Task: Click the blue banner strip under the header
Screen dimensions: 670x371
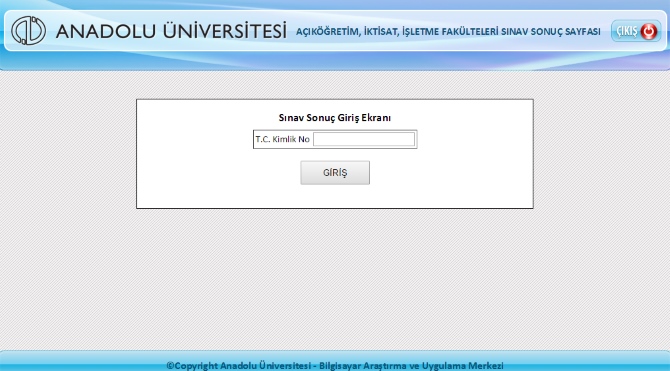Action: (335, 61)
